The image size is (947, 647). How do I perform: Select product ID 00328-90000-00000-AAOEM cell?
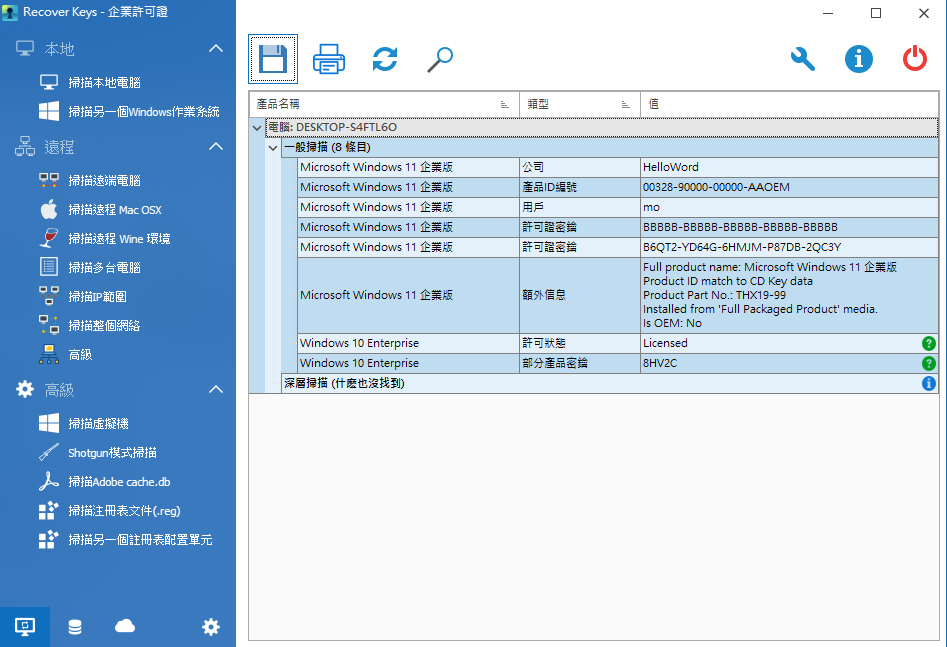point(789,187)
